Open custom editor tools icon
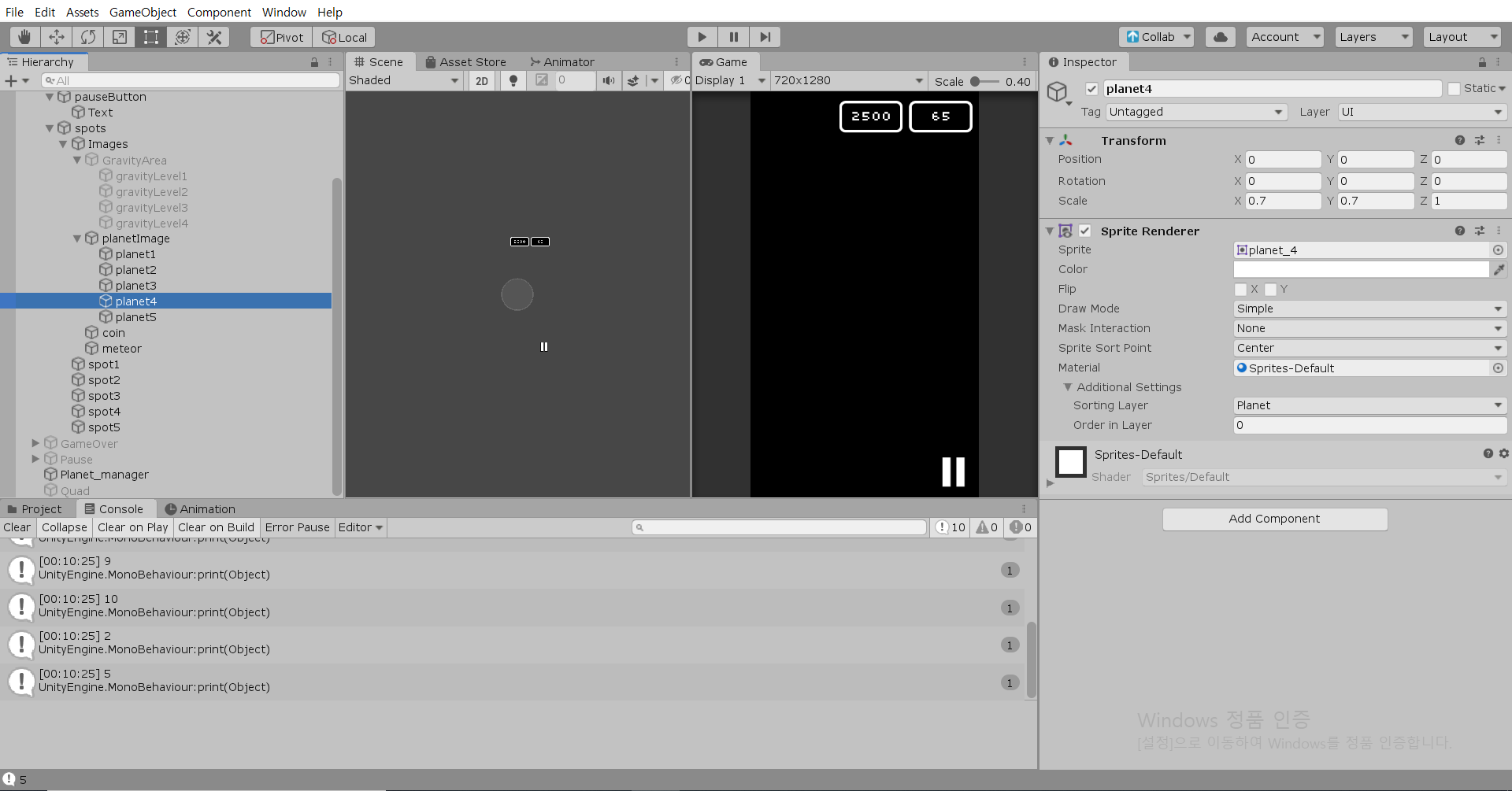1512x791 pixels. [214, 37]
